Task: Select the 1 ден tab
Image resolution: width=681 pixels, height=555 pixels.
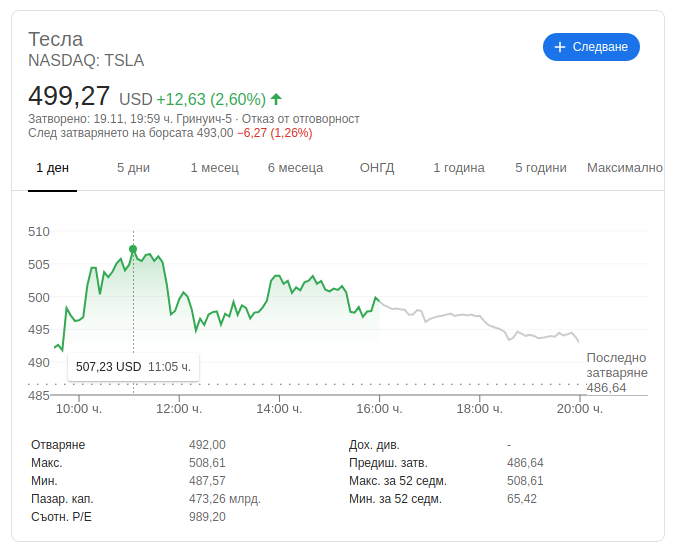Action: (x=53, y=168)
